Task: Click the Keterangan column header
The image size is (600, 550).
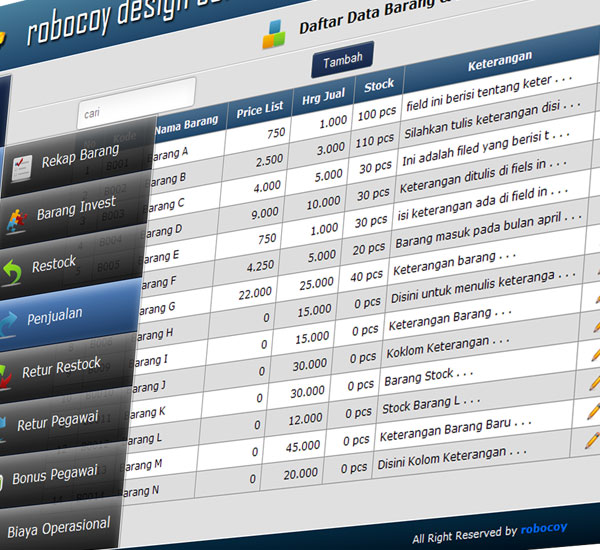Action: (499, 64)
